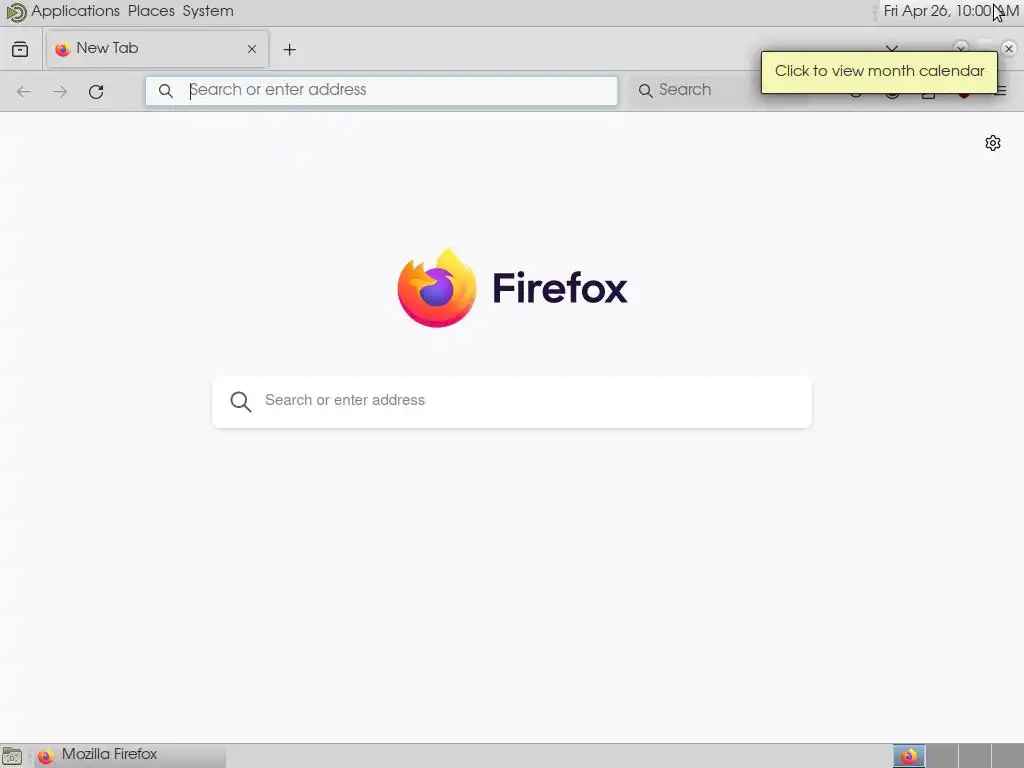The image size is (1024, 768).
Task: Click the magnifier icon in the toolbar Search box
Action: point(645,91)
